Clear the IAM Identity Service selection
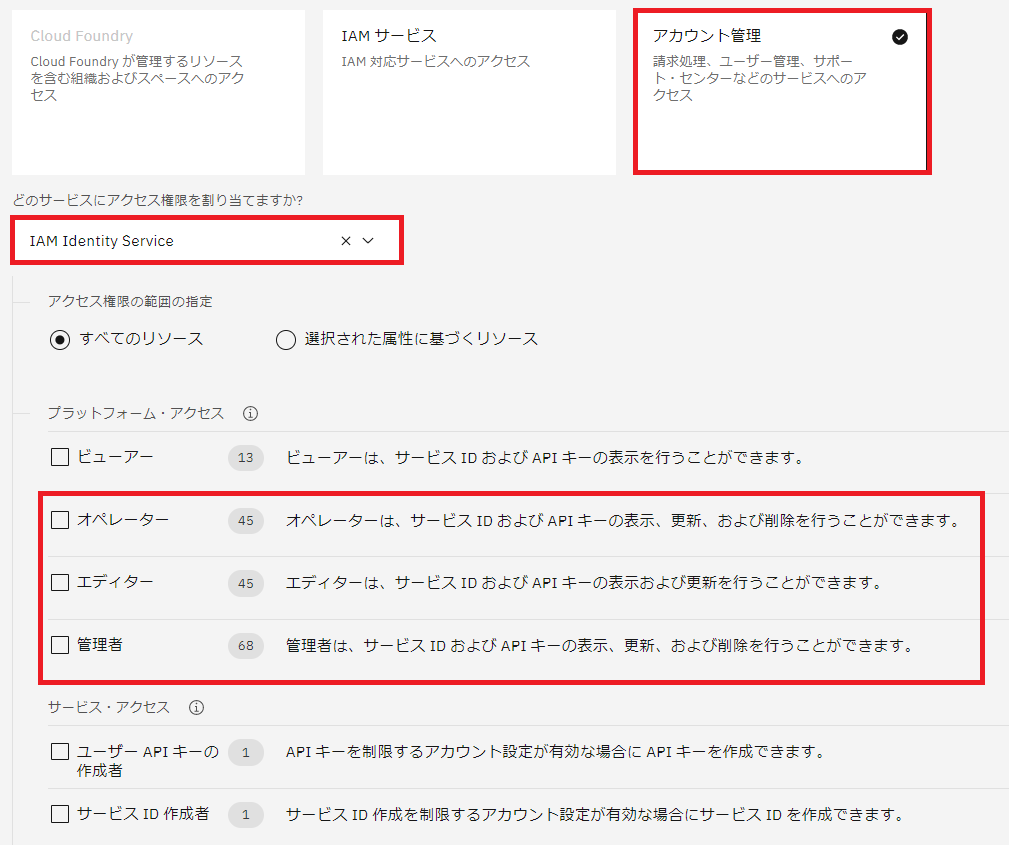Screen dimensions: 1009x845 pyautogui.click(x=346, y=241)
